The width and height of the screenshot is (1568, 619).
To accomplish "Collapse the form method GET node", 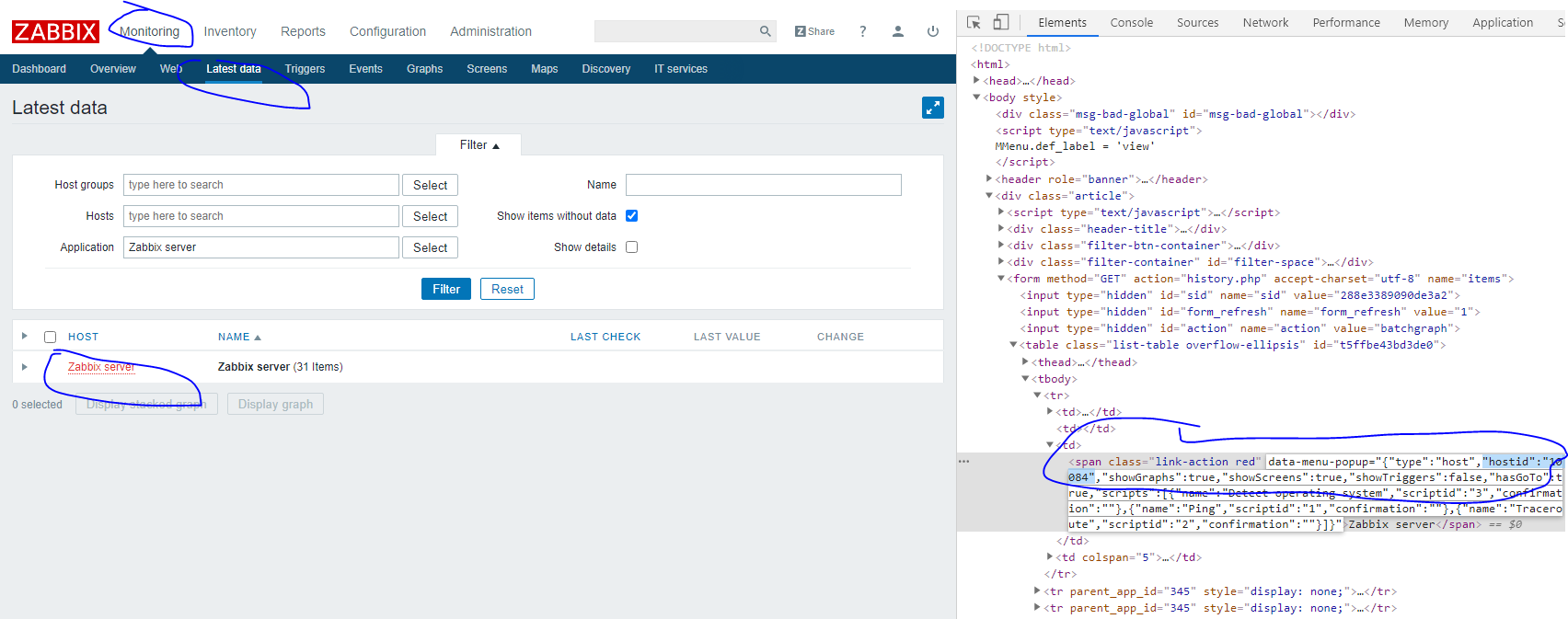I will point(1001,279).
